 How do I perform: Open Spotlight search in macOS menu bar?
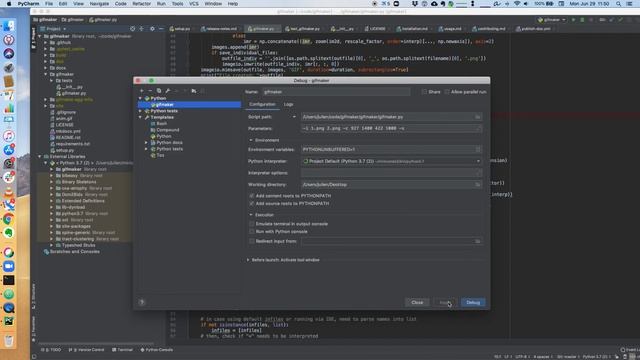pos(619,4)
